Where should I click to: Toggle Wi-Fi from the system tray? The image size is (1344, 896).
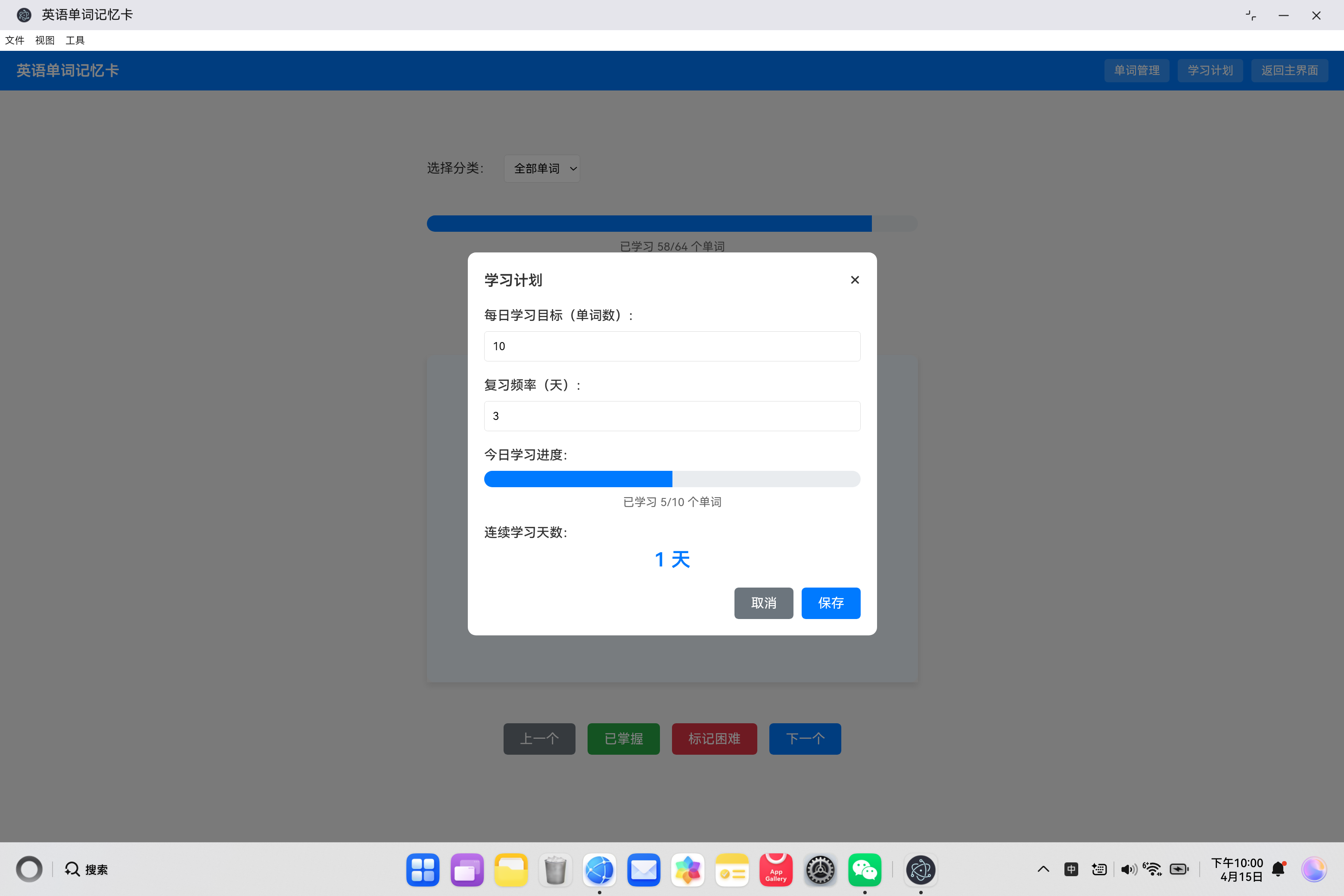tap(1153, 868)
